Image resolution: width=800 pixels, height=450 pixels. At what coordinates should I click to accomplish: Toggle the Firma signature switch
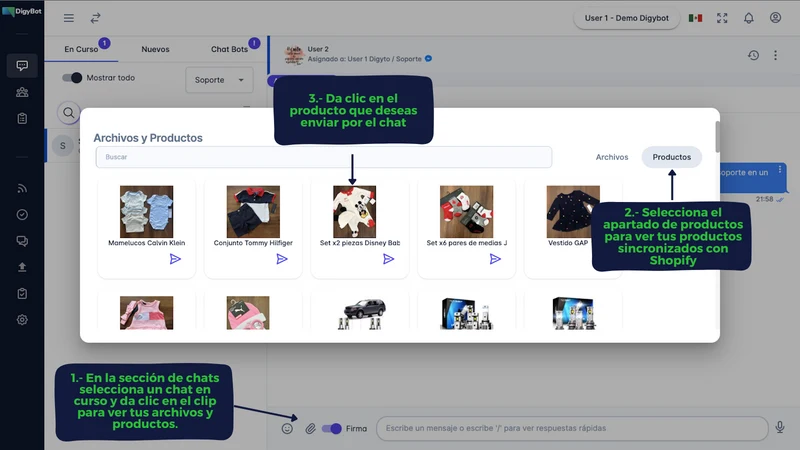click(332, 429)
